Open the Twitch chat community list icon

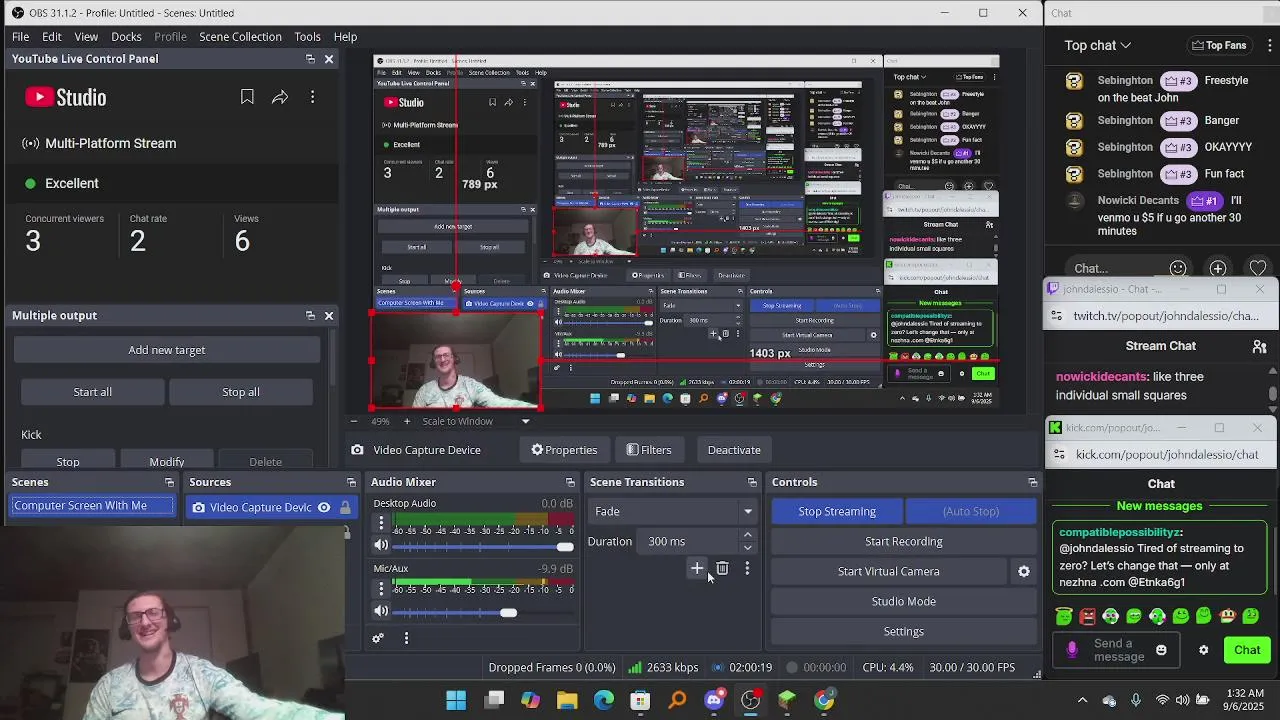(1260, 346)
